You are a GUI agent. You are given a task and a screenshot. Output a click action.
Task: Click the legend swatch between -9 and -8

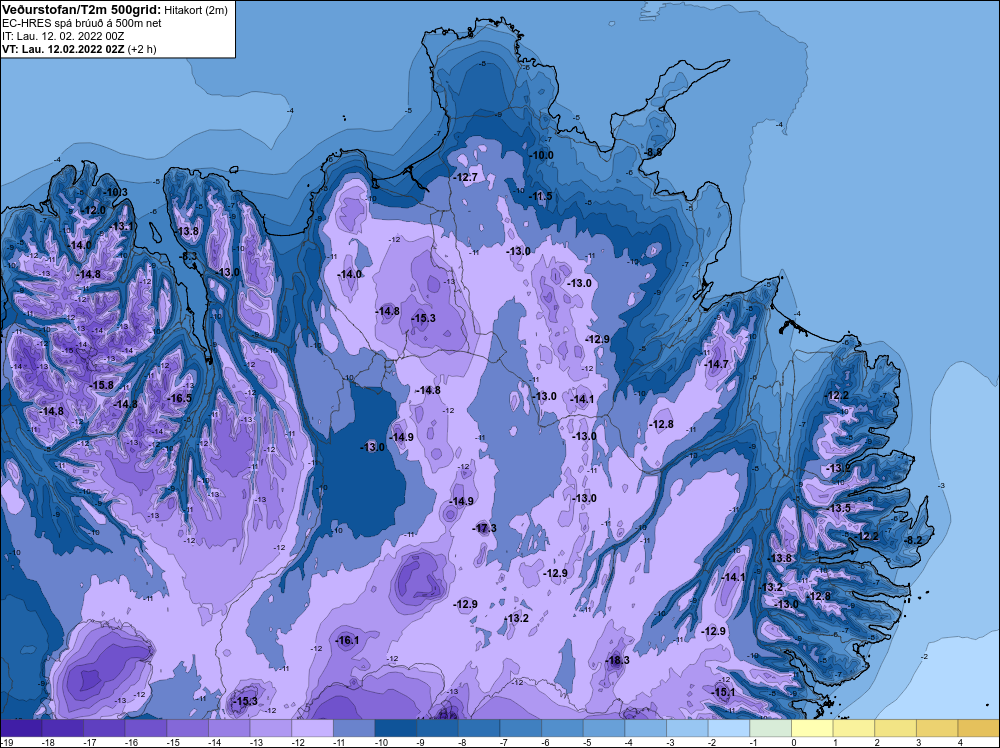[x=438, y=728]
